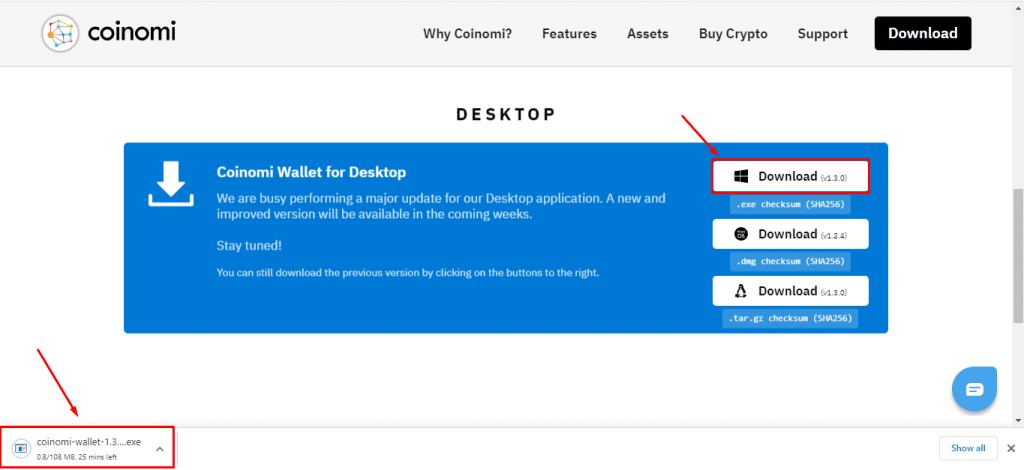This screenshot has height=470, width=1024.
Task: Click the macOS logo icon
Action: pos(741,234)
